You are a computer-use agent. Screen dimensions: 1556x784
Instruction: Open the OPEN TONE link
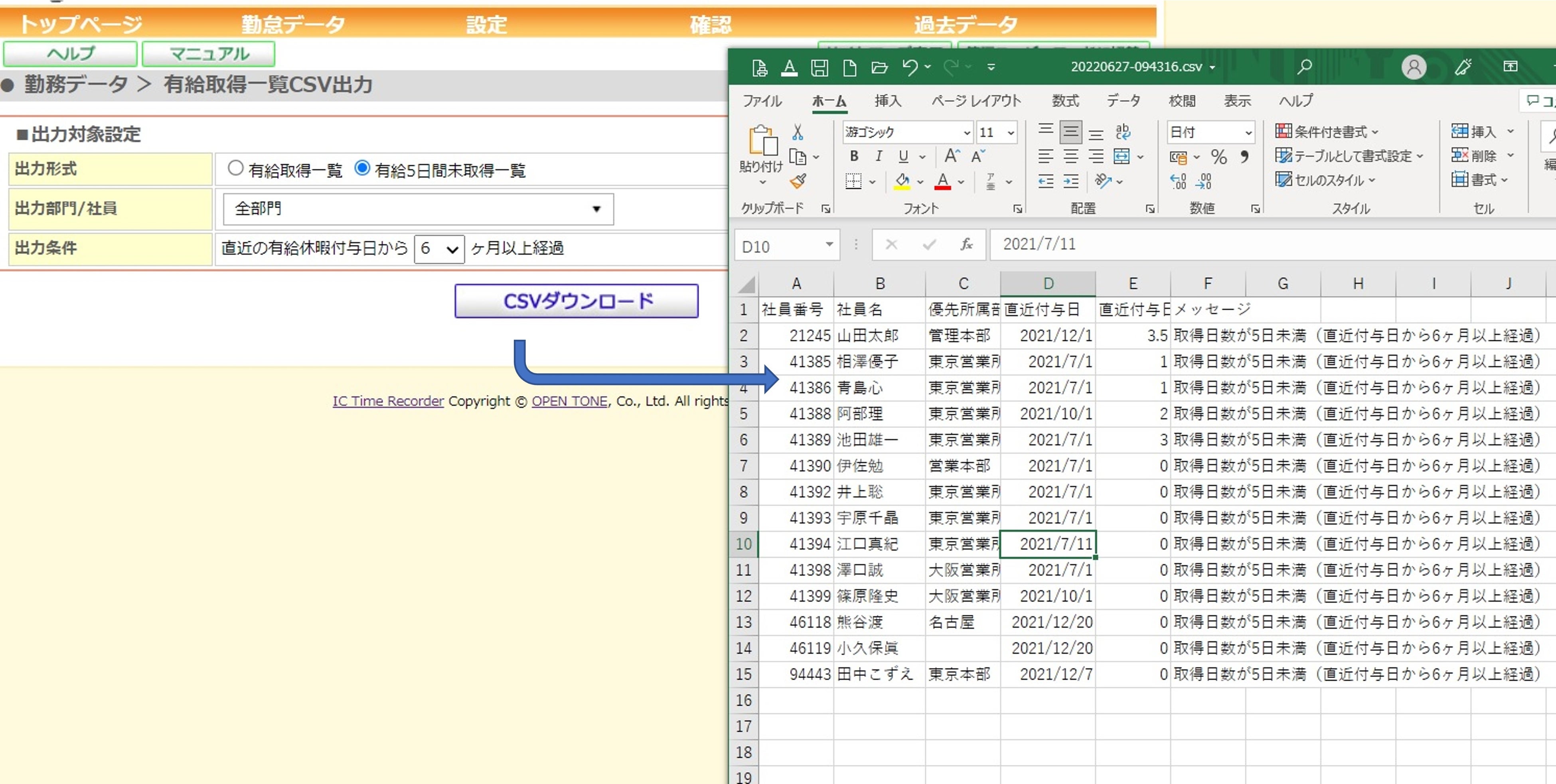pyautogui.click(x=569, y=401)
